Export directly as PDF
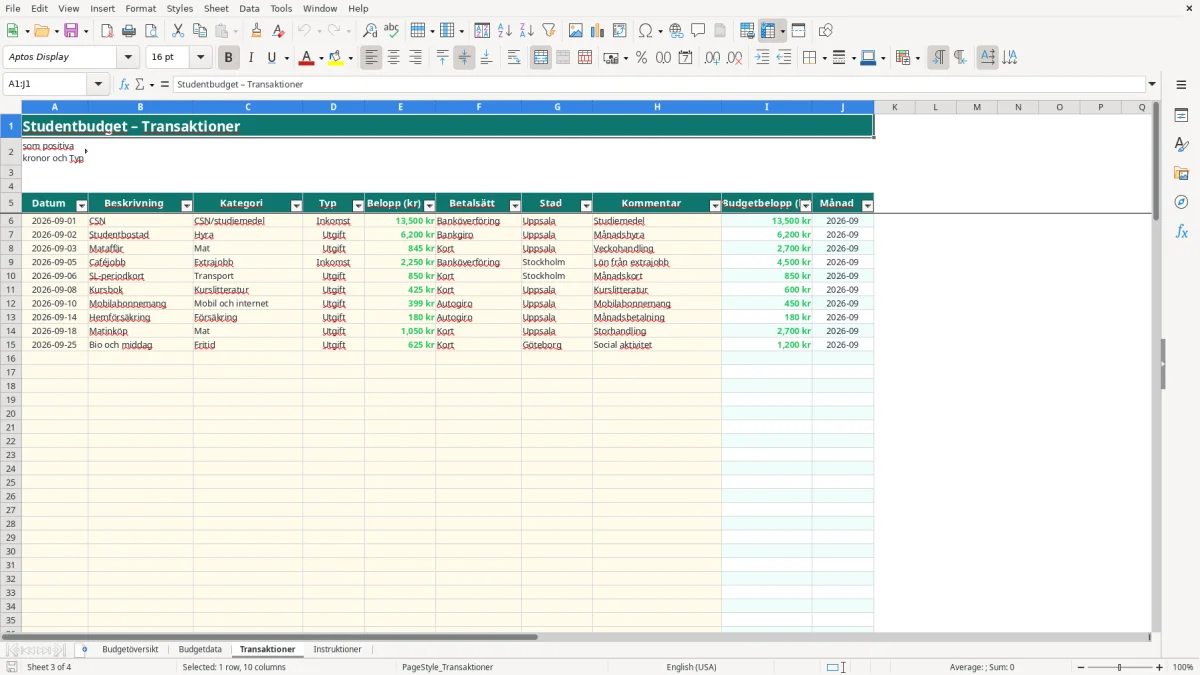Viewport: 1200px width, 675px height. (x=107, y=31)
